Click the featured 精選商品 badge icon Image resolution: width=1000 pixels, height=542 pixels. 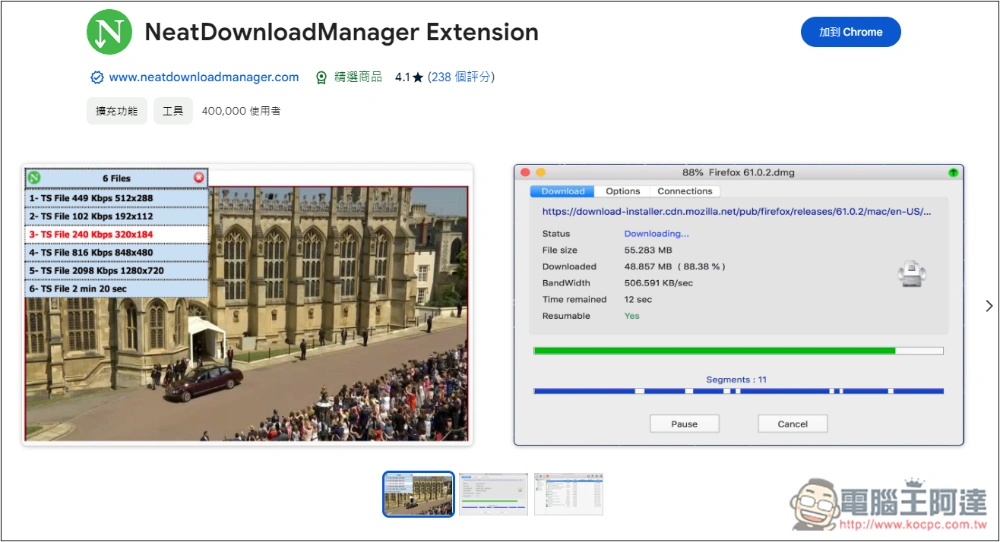321,77
